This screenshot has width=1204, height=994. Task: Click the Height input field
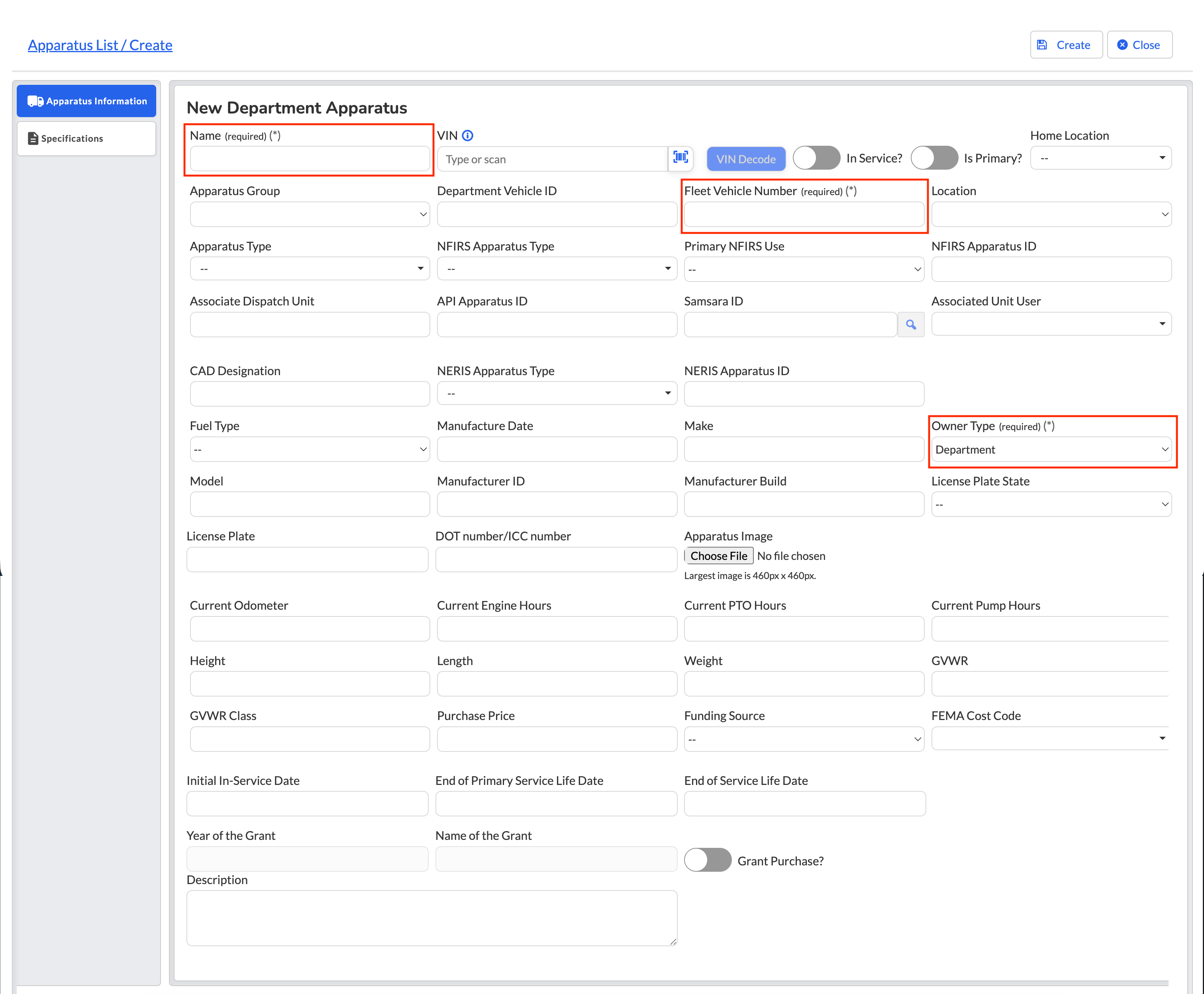[309, 684]
